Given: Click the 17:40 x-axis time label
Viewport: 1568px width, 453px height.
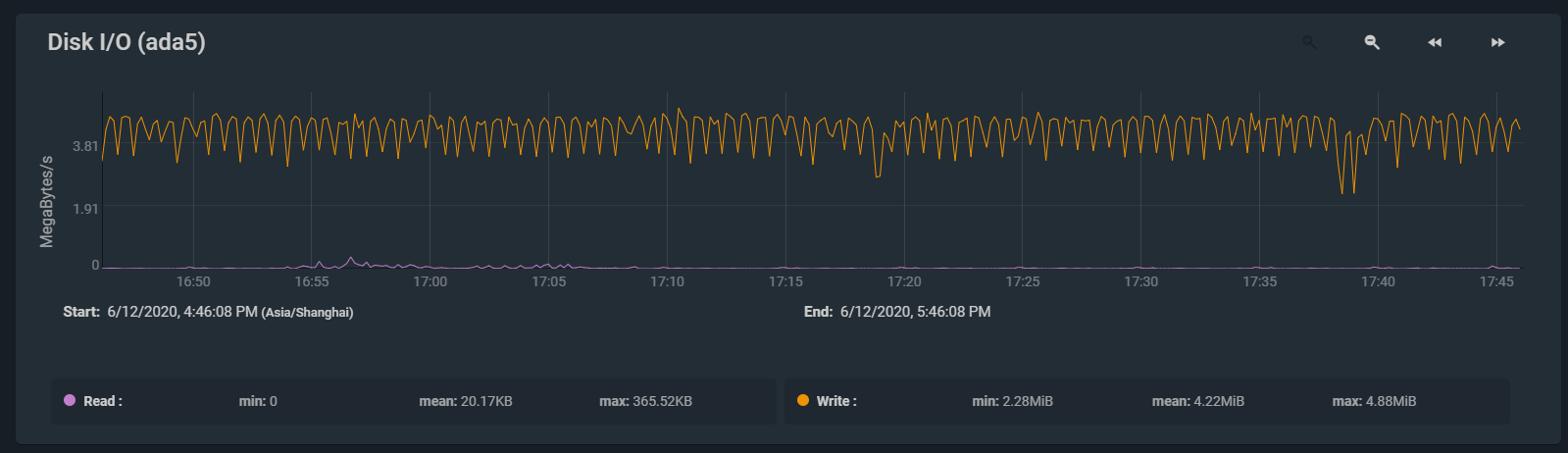Looking at the screenshot, I should [x=1378, y=281].
